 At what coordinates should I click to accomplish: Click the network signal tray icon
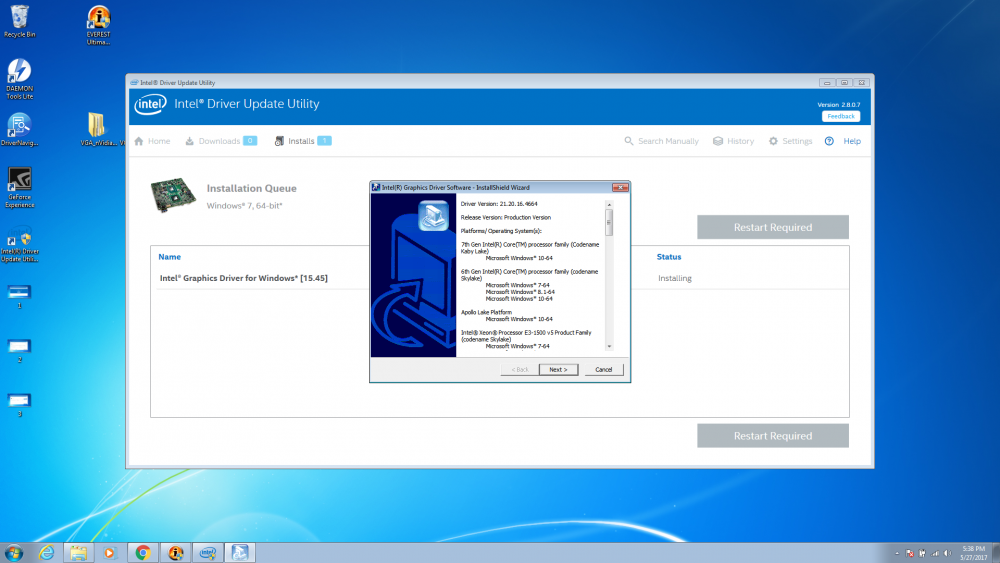pyautogui.click(x=935, y=553)
